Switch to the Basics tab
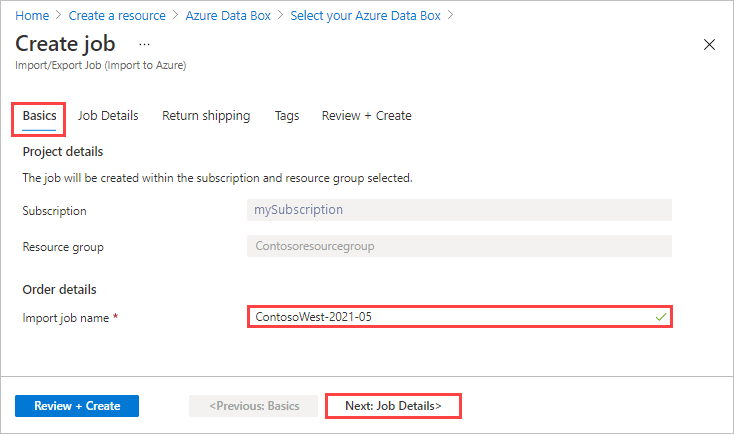This screenshot has height=434, width=734. 40,116
